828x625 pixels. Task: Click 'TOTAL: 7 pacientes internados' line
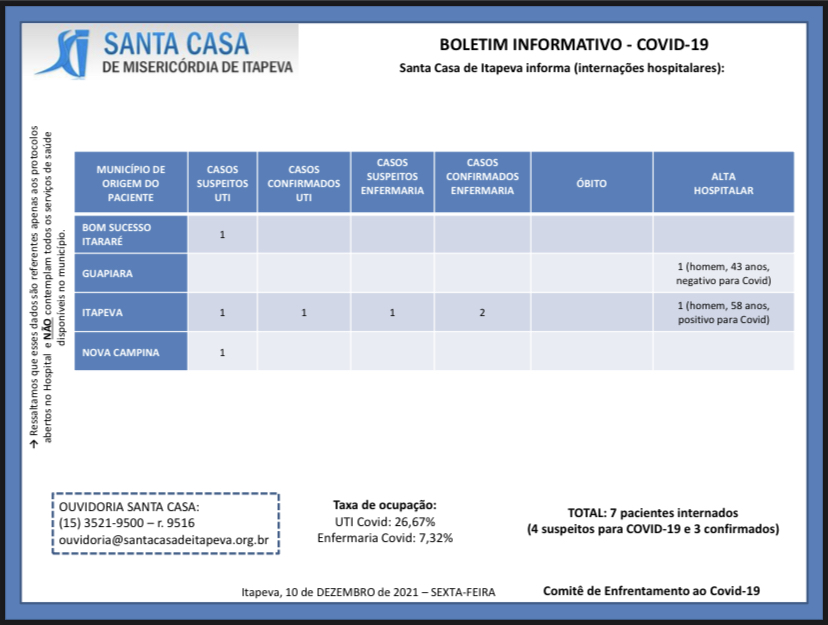[653, 513]
